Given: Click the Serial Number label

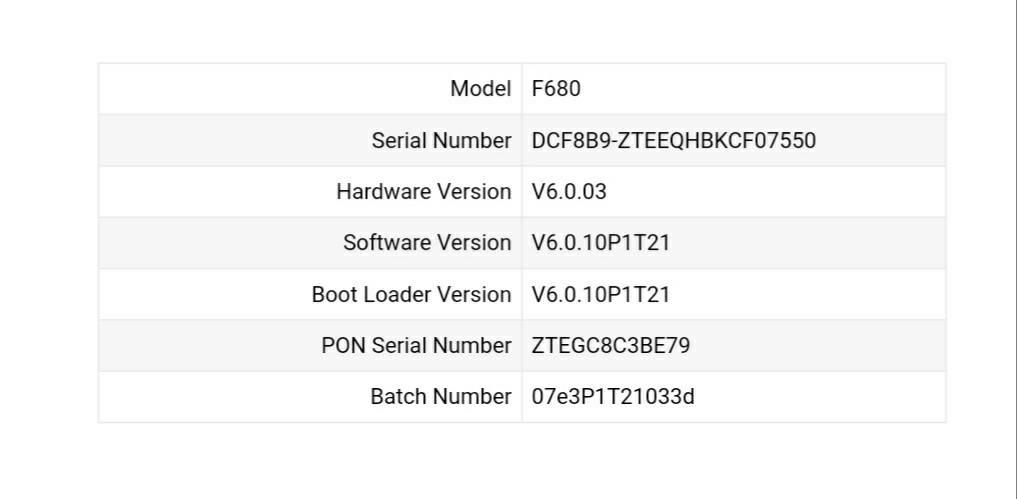Looking at the screenshot, I should click(x=441, y=141).
